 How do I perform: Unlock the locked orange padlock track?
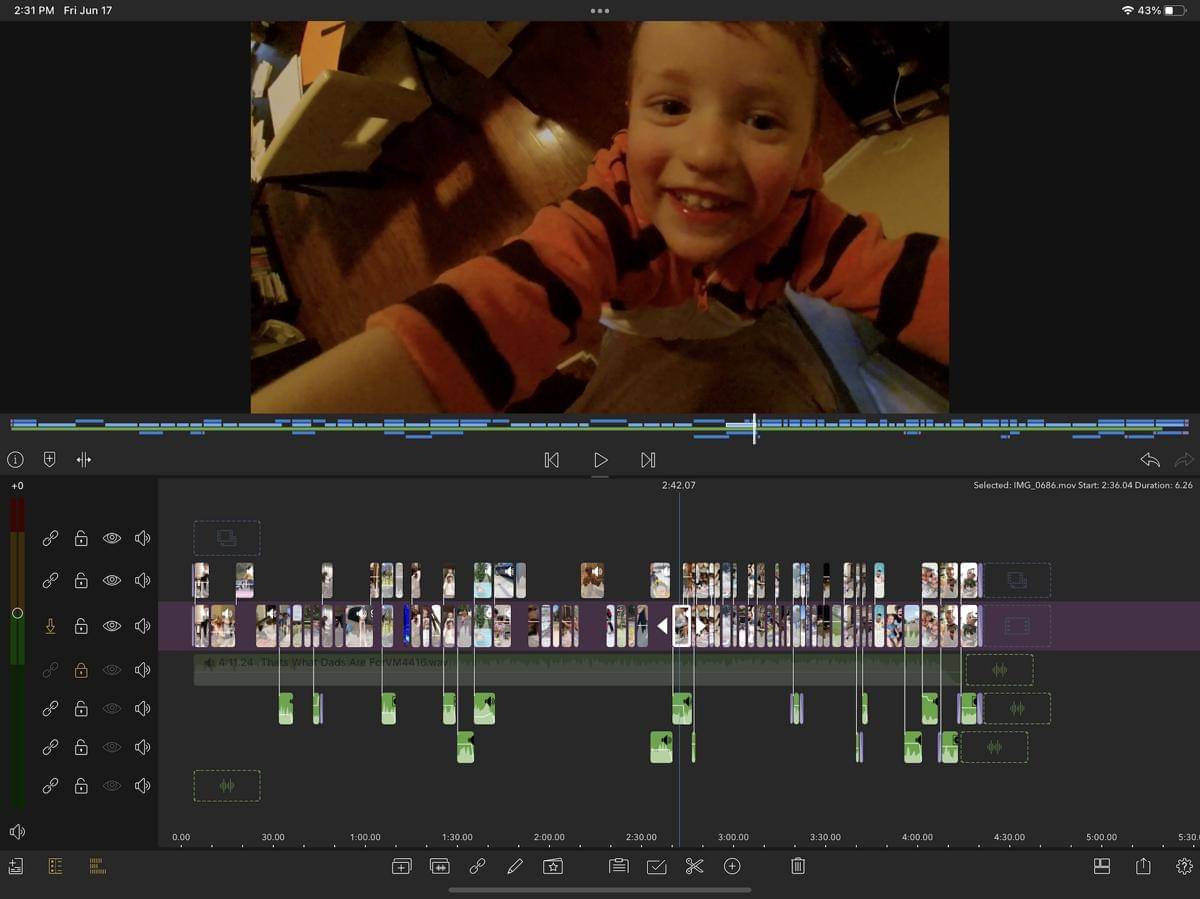point(81,670)
